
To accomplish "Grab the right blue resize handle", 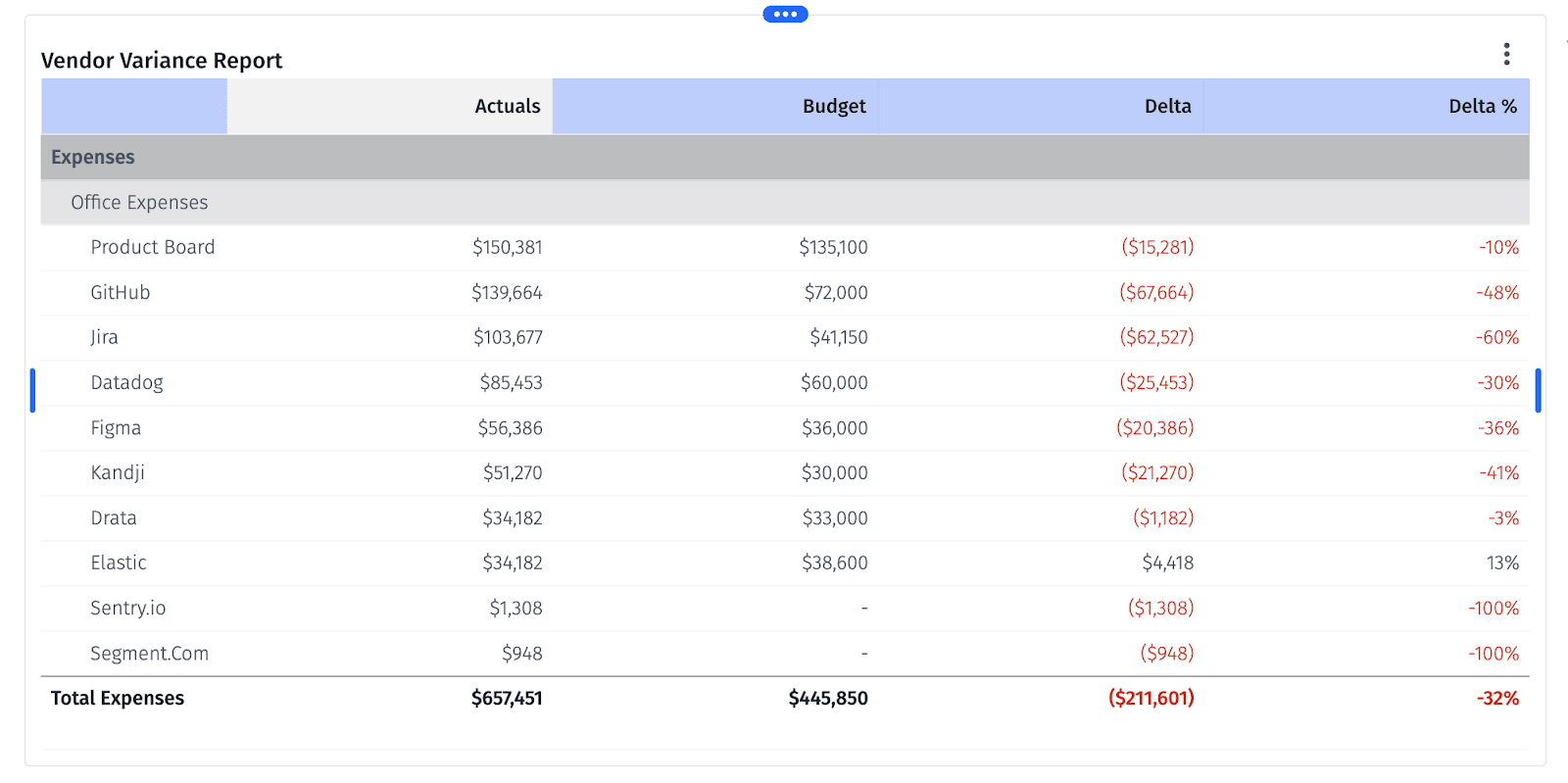I will point(1538,390).
